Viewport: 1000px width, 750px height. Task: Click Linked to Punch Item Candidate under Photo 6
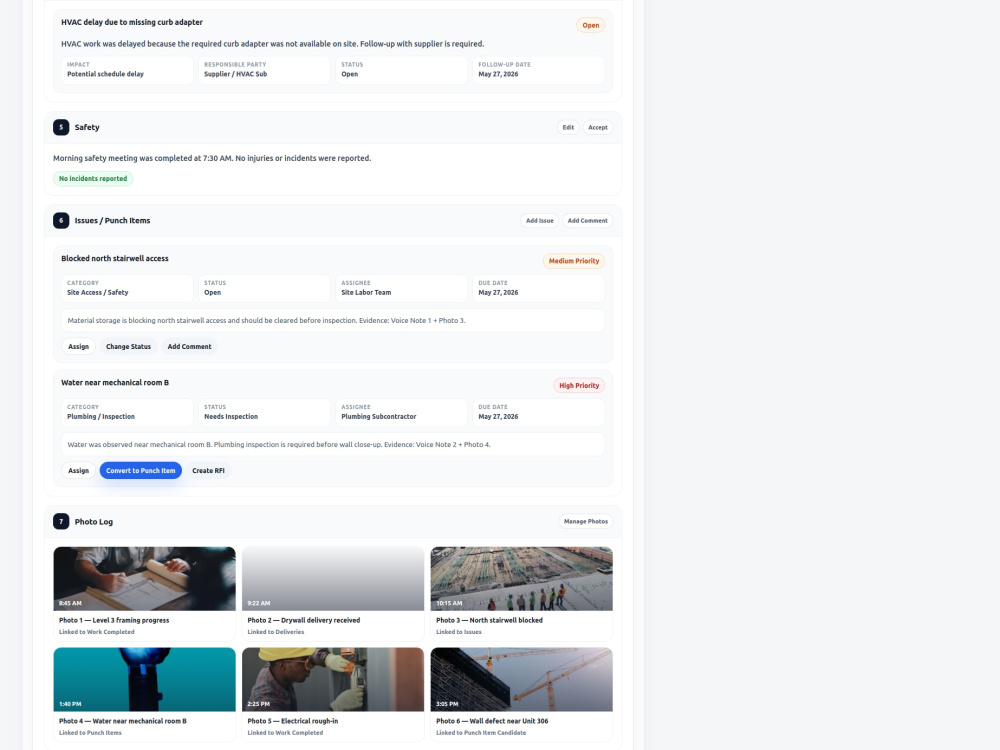coord(481,733)
